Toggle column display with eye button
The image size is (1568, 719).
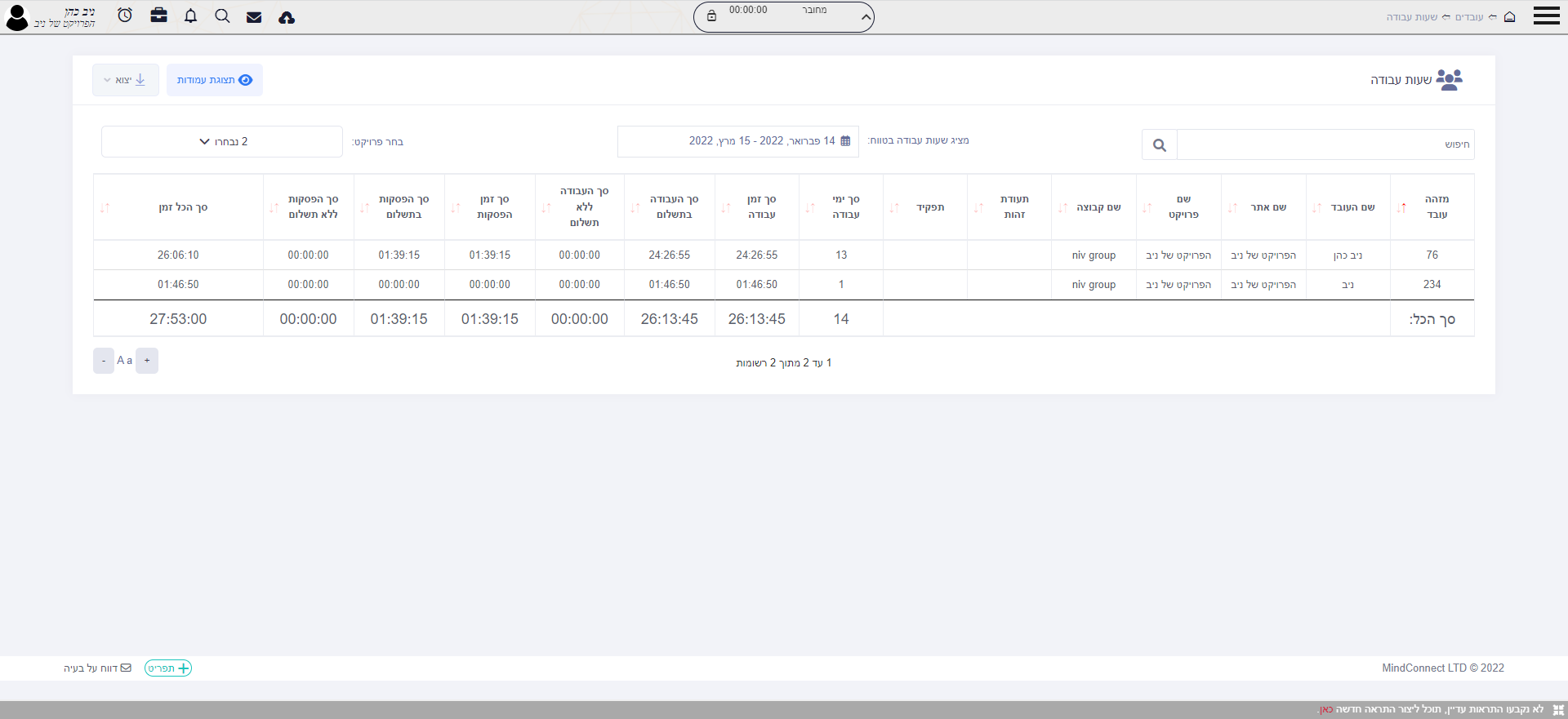pyautogui.click(x=214, y=80)
